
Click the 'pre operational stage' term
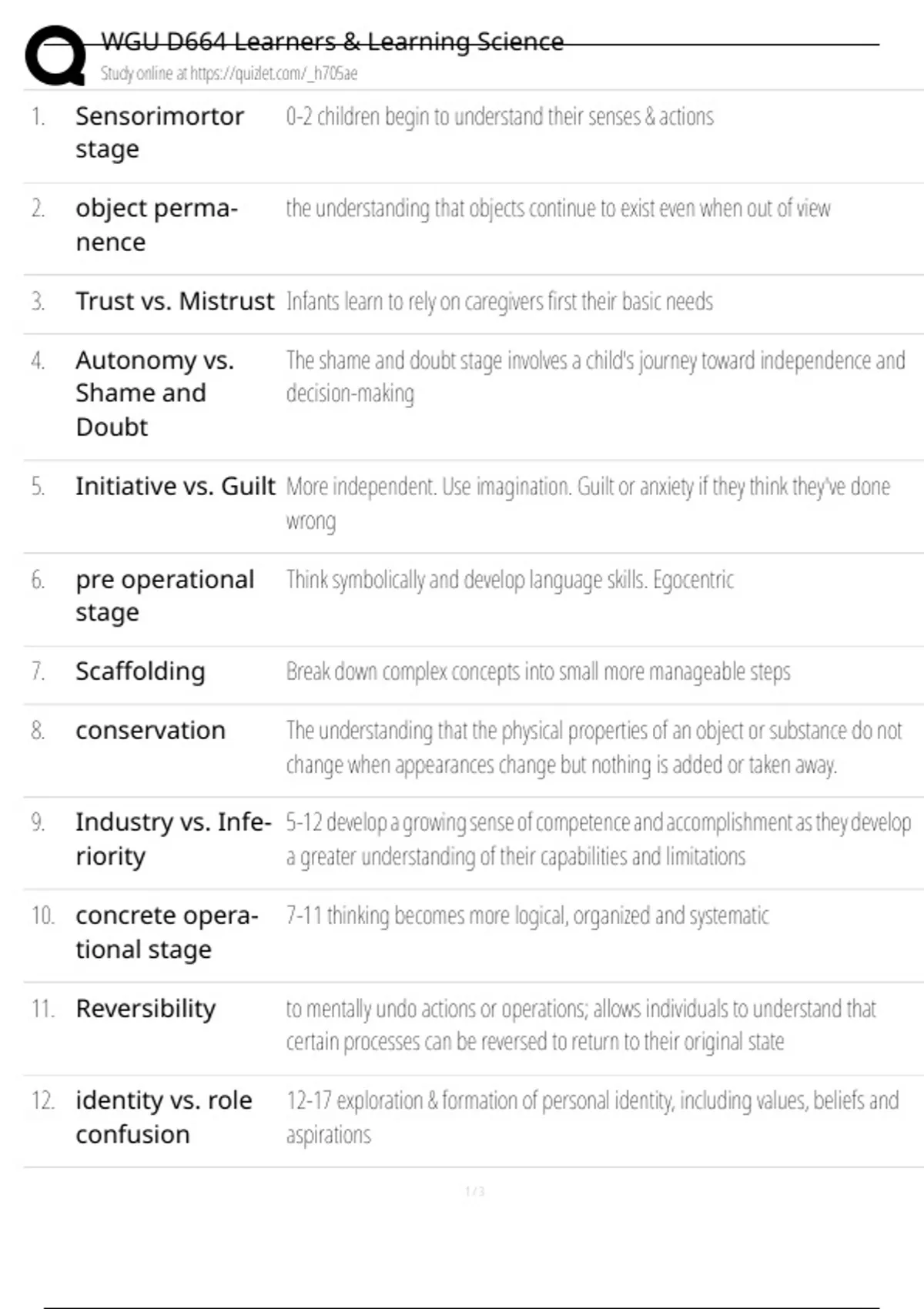click(x=164, y=595)
